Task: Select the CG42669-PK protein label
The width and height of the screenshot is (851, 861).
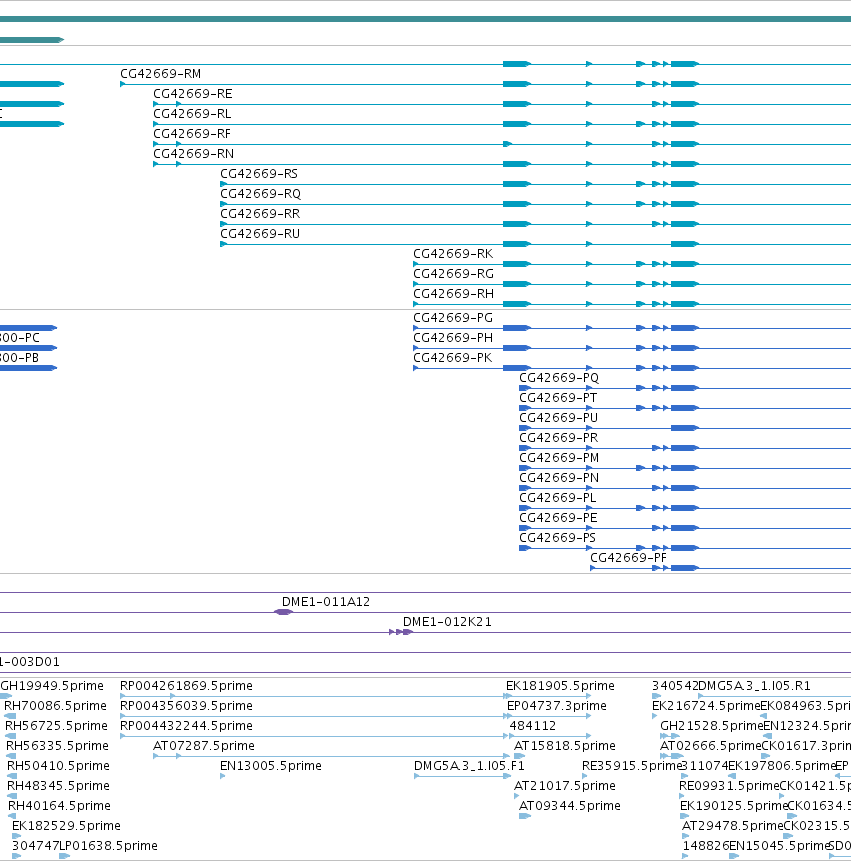Action: point(452,357)
